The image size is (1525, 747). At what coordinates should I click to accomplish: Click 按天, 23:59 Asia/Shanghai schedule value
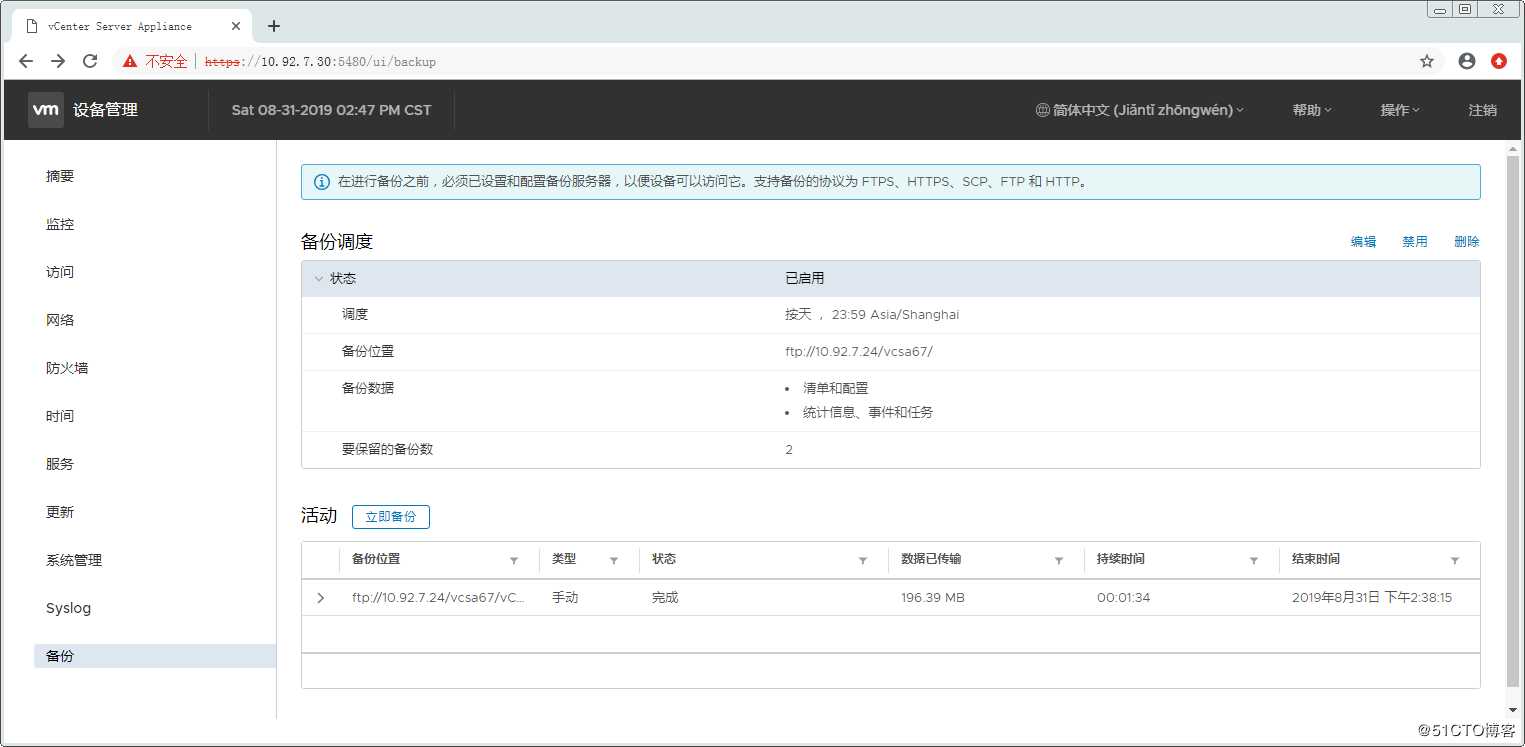coord(872,315)
